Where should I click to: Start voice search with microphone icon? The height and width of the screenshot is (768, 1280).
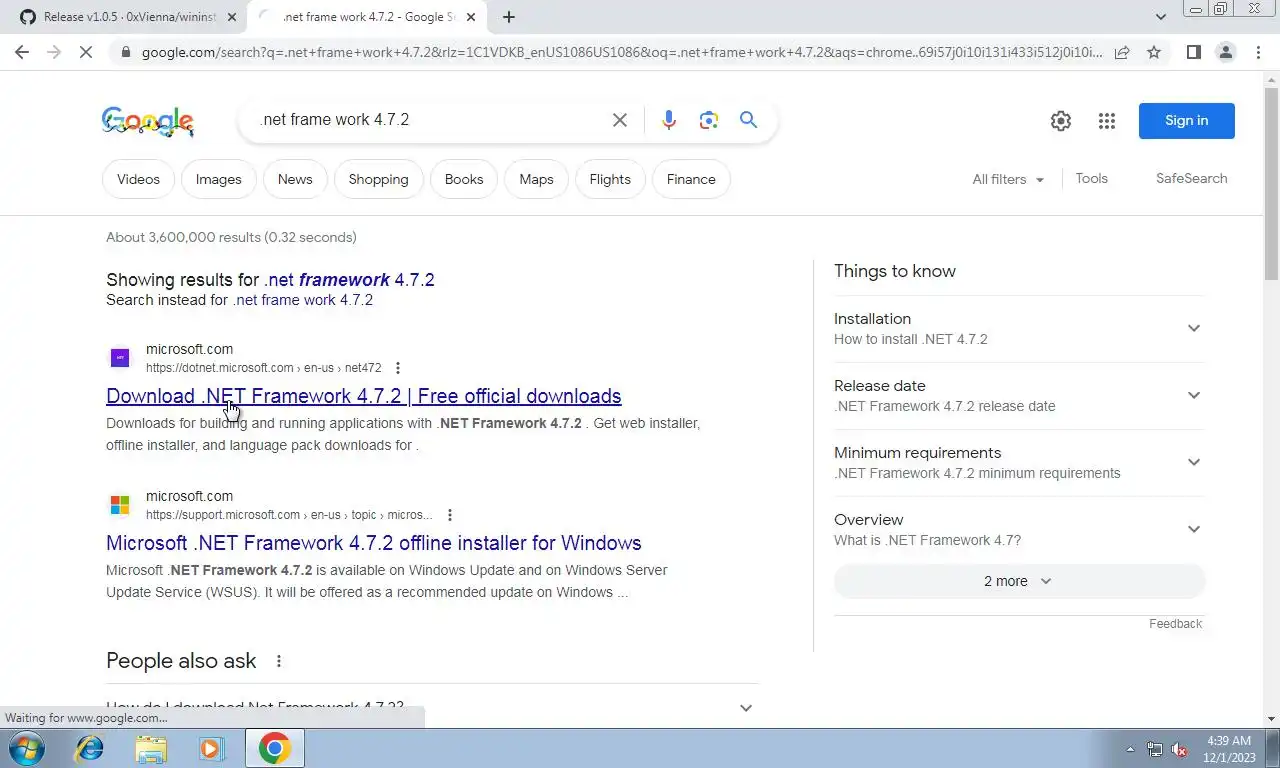coord(669,120)
